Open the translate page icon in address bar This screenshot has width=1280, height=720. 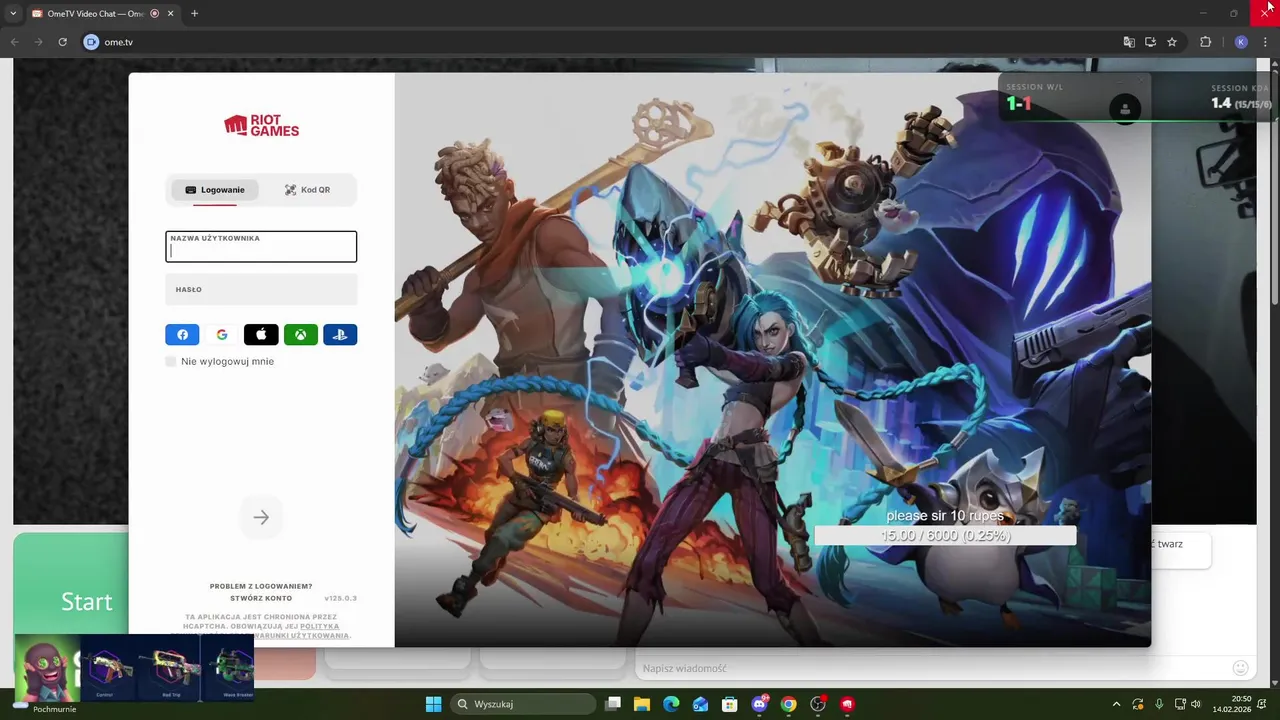click(1129, 42)
